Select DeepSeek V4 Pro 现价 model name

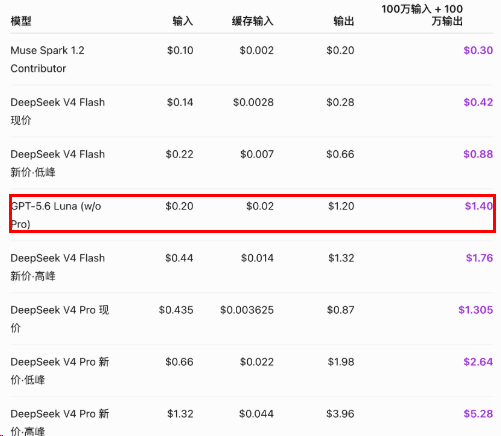(x=60, y=319)
